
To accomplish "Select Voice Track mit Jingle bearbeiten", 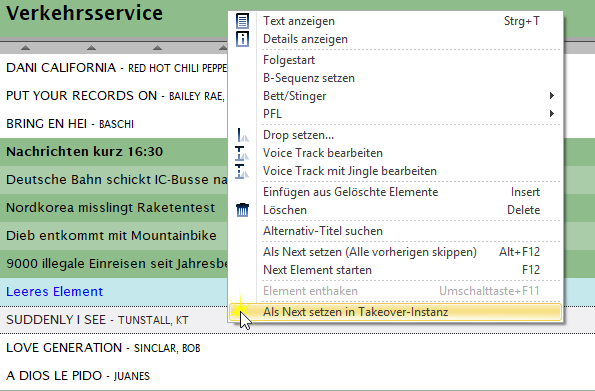I will 395,171.
